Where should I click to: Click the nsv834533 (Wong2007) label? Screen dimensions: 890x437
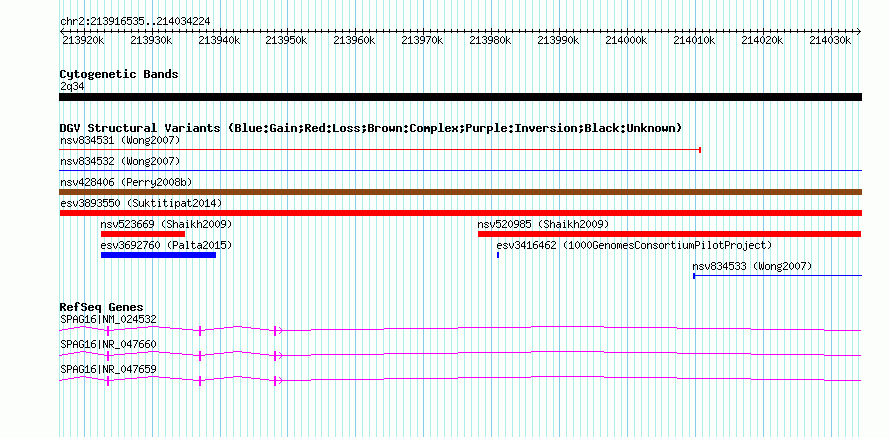click(x=752, y=266)
